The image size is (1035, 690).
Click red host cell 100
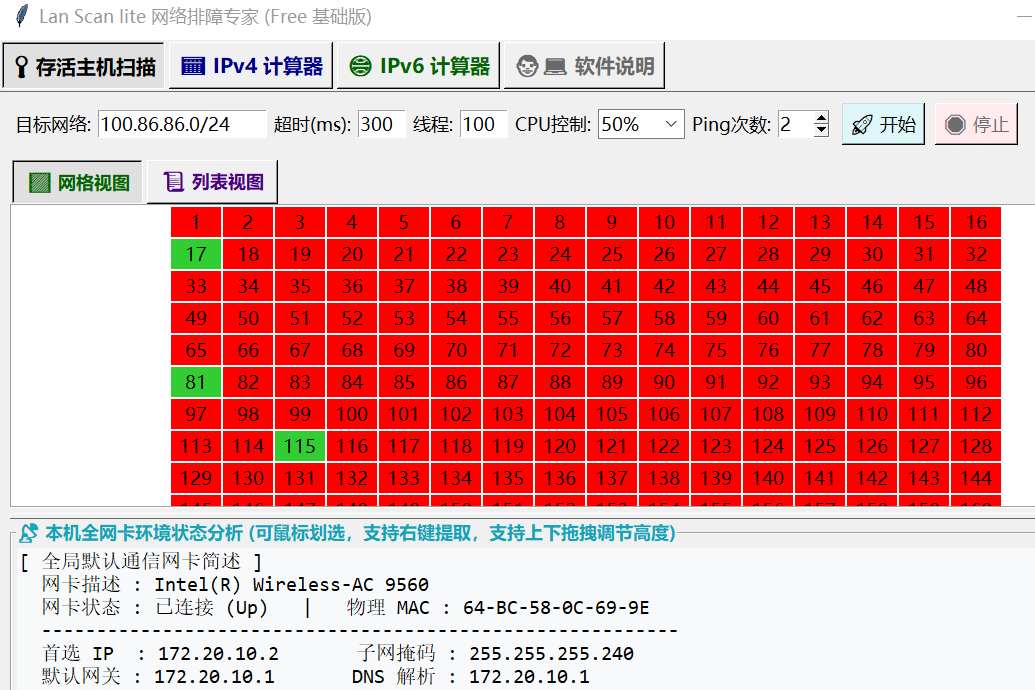pos(352,414)
